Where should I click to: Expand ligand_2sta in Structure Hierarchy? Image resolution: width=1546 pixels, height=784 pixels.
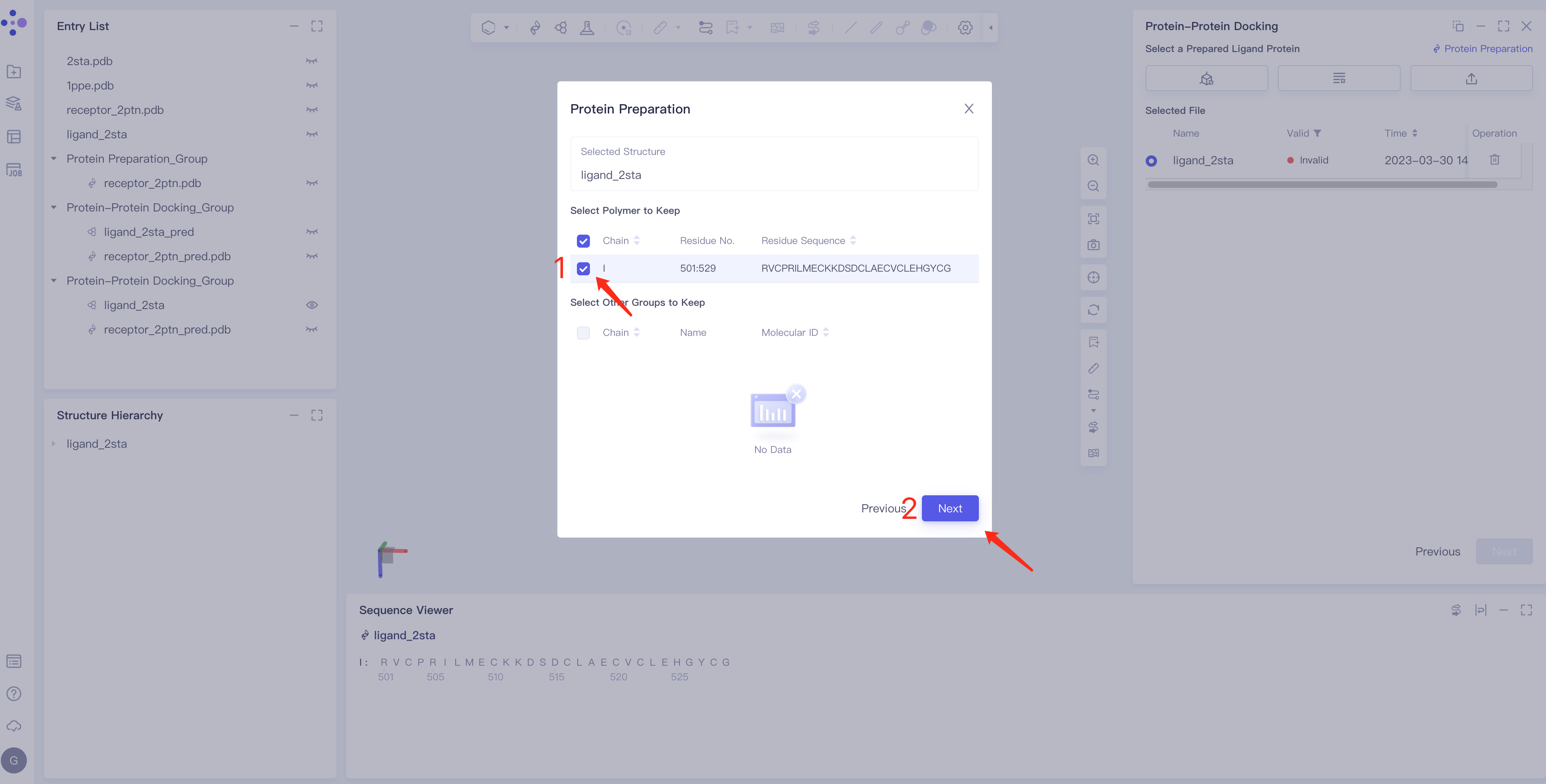pos(54,444)
